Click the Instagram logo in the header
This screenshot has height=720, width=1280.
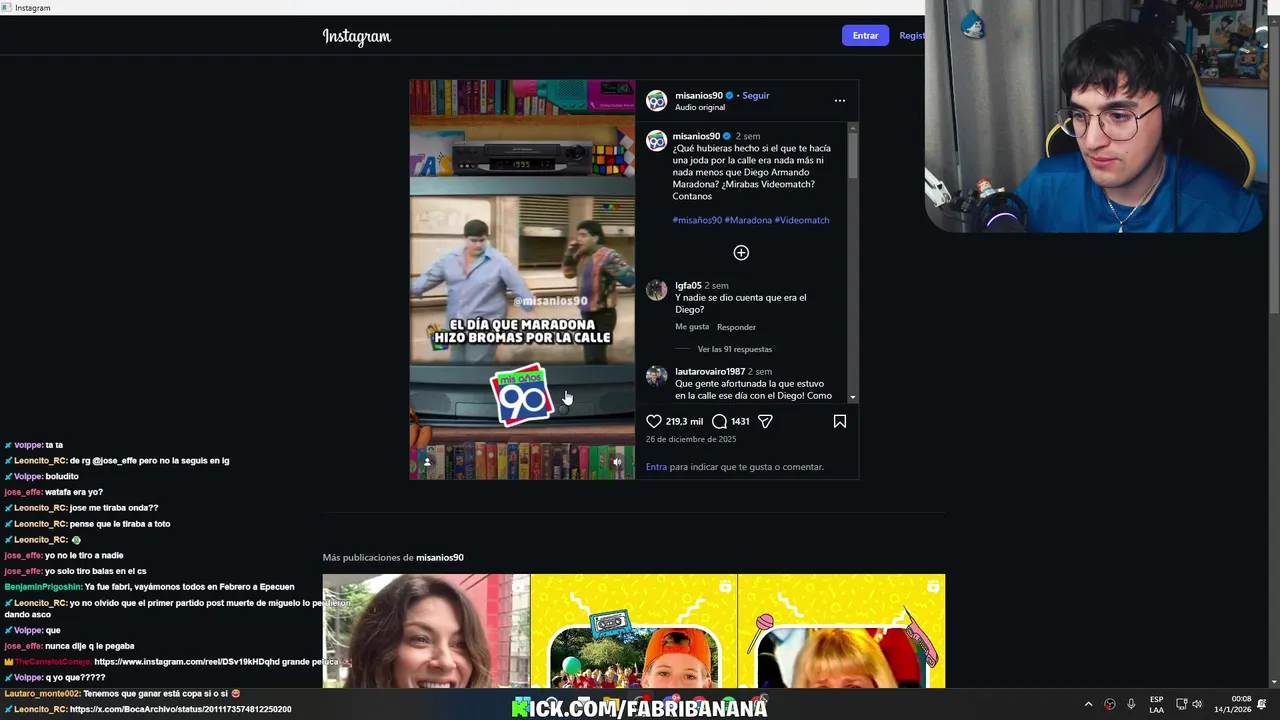click(x=357, y=37)
